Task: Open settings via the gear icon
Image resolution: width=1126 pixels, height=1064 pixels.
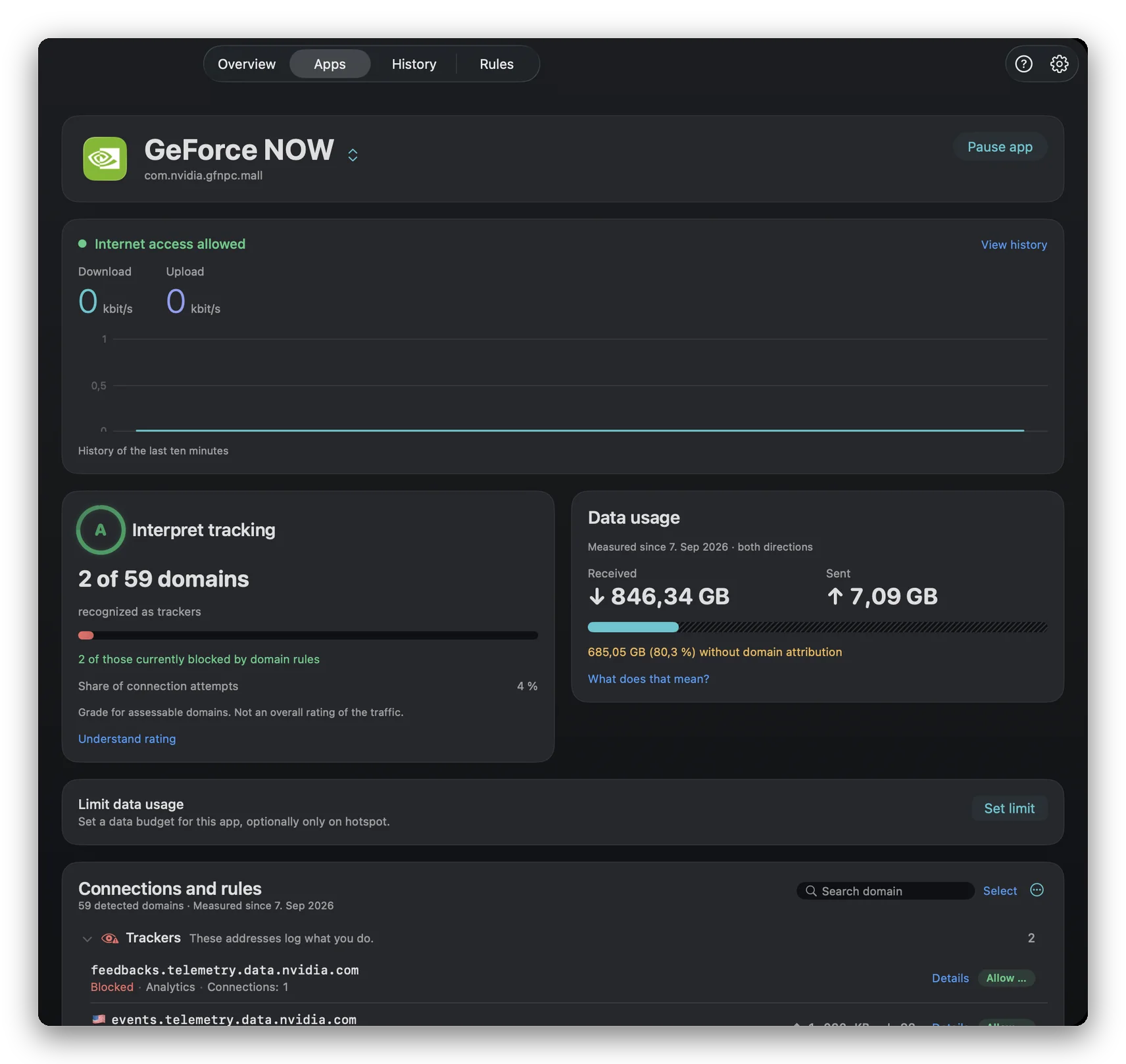Action: pos(1059,64)
